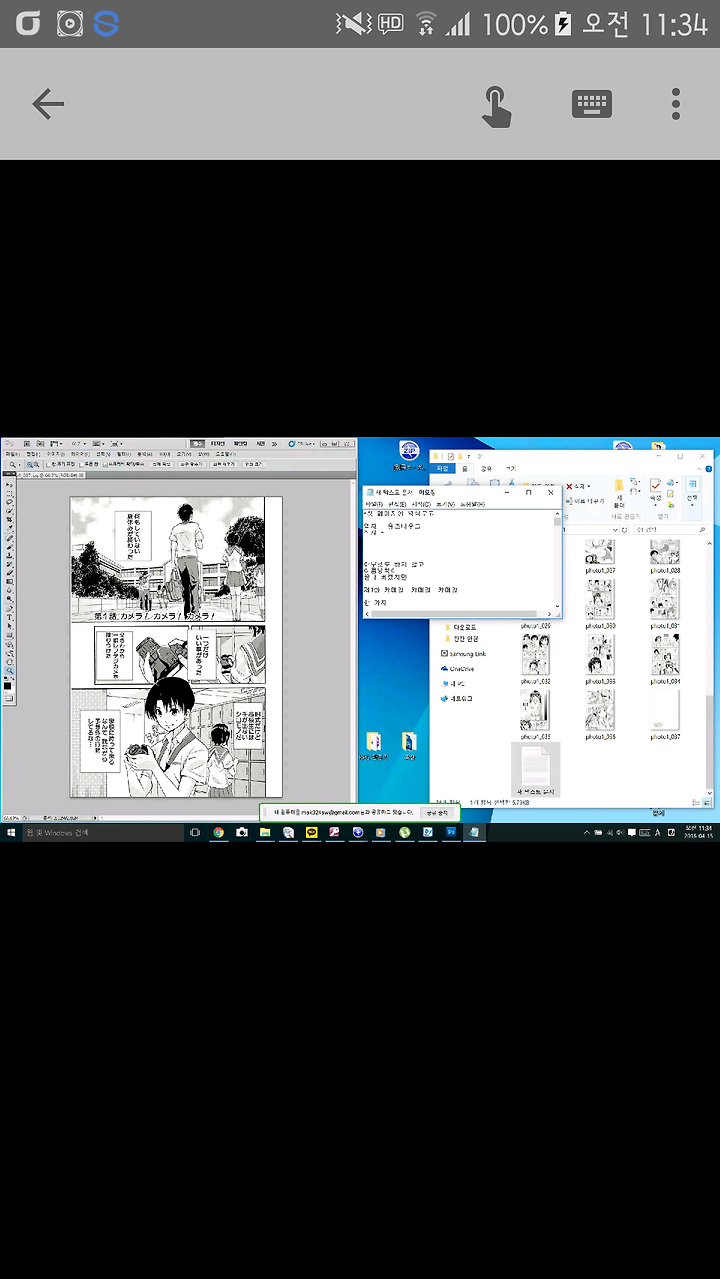The height and width of the screenshot is (1279, 720).
Task: Show the on-screen keyboard icon
Action: tap(592, 104)
